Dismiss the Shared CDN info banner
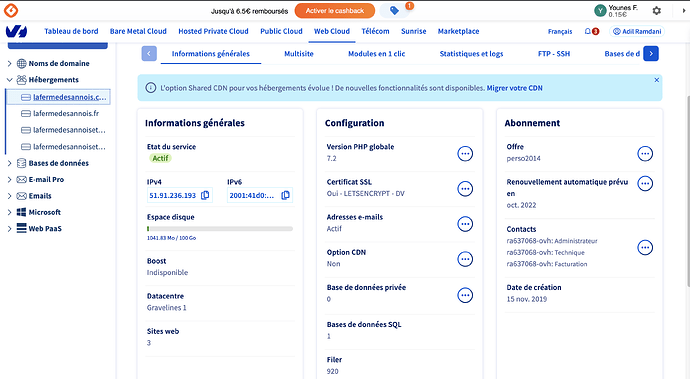 [656, 80]
